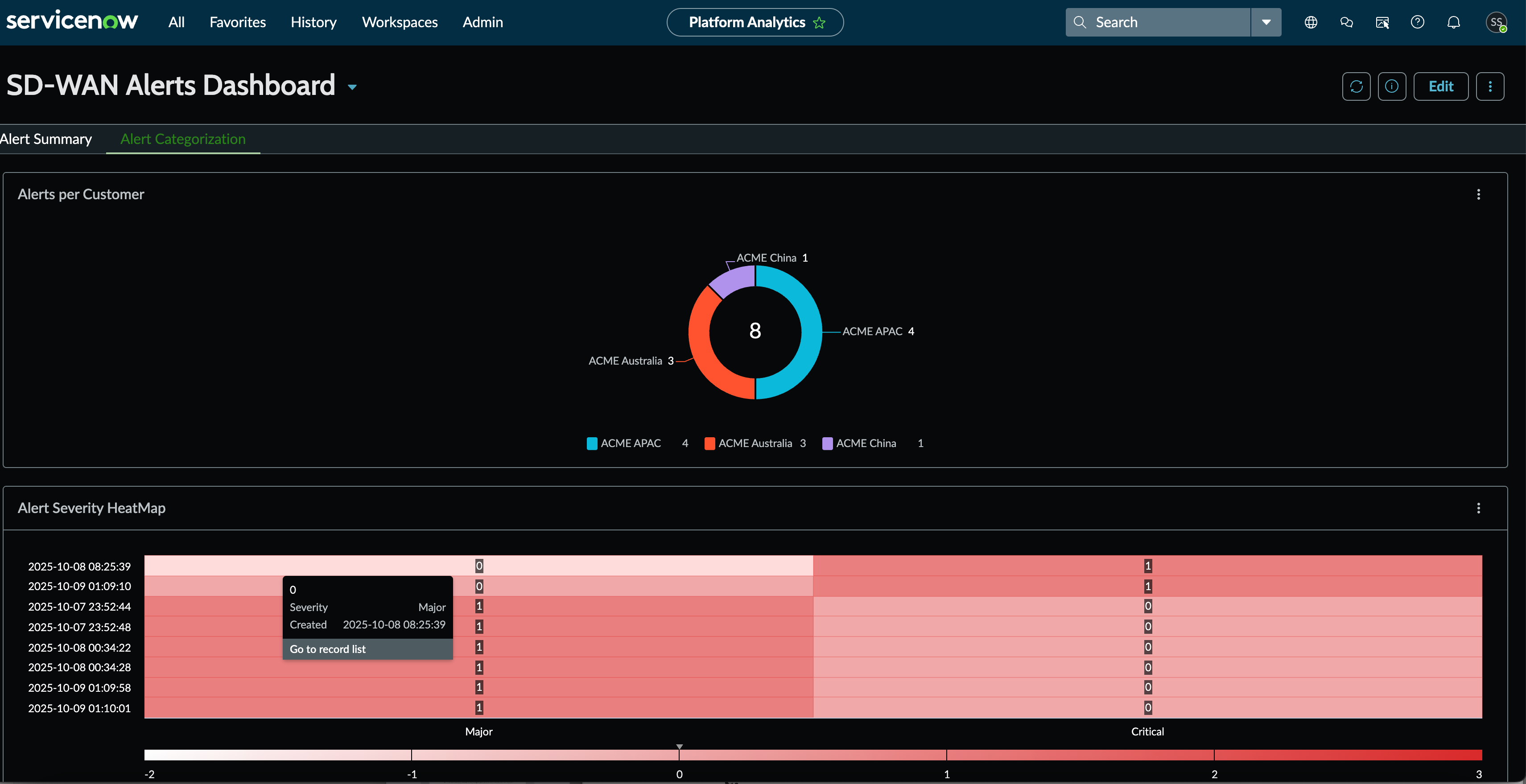Open dashboard more actions vertical dots
The width and height of the screenshot is (1526, 784).
[1490, 86]
